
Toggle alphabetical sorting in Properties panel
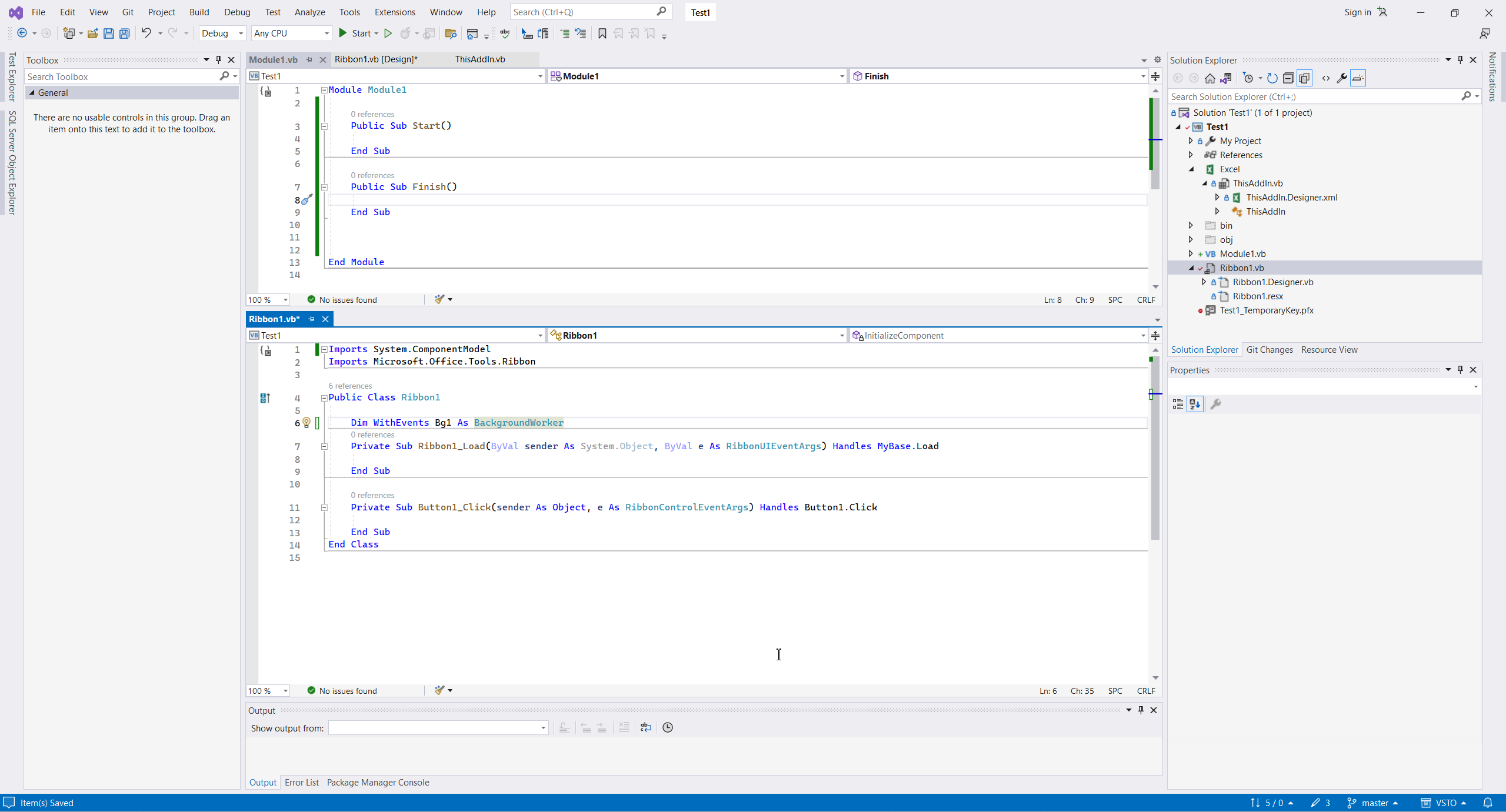click(1195, 404)
